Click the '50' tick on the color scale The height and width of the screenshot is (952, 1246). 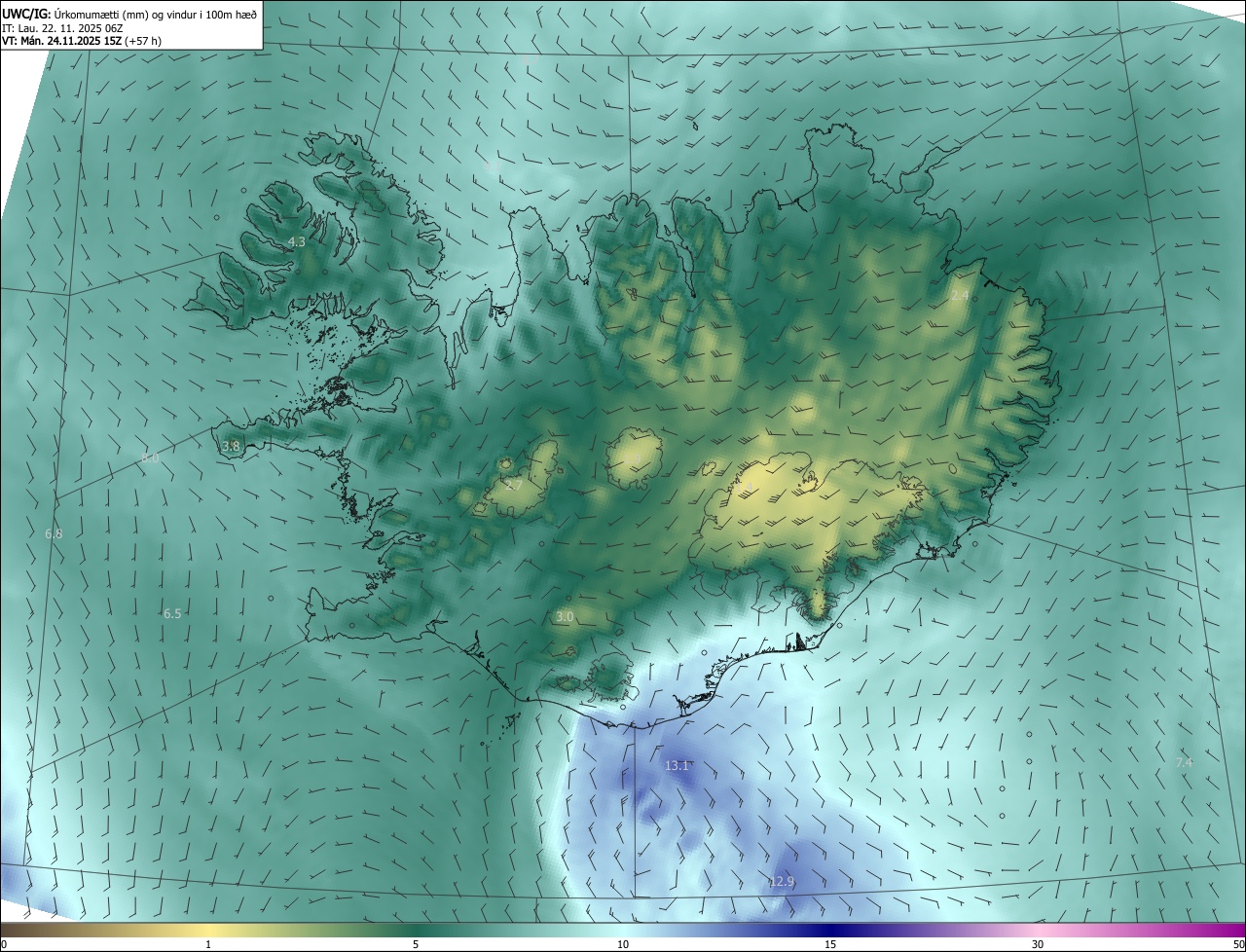pos(1238,944)
